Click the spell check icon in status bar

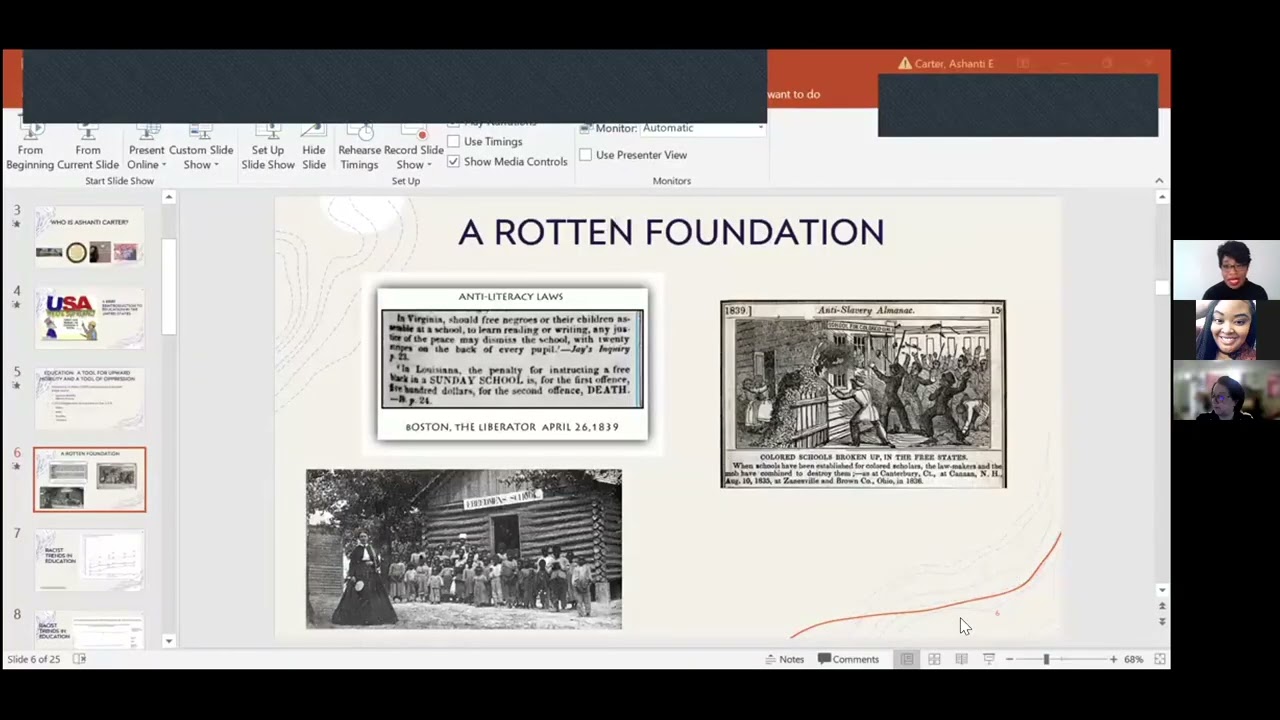[x=79, y=659]
